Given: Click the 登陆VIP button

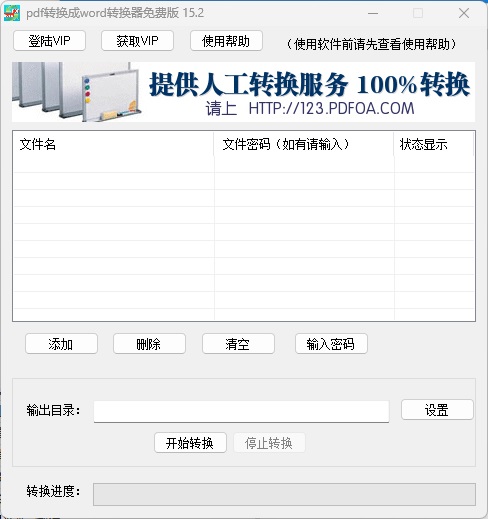Looking at the screenshot, I should pyautogui.click(x=49, y=41).
